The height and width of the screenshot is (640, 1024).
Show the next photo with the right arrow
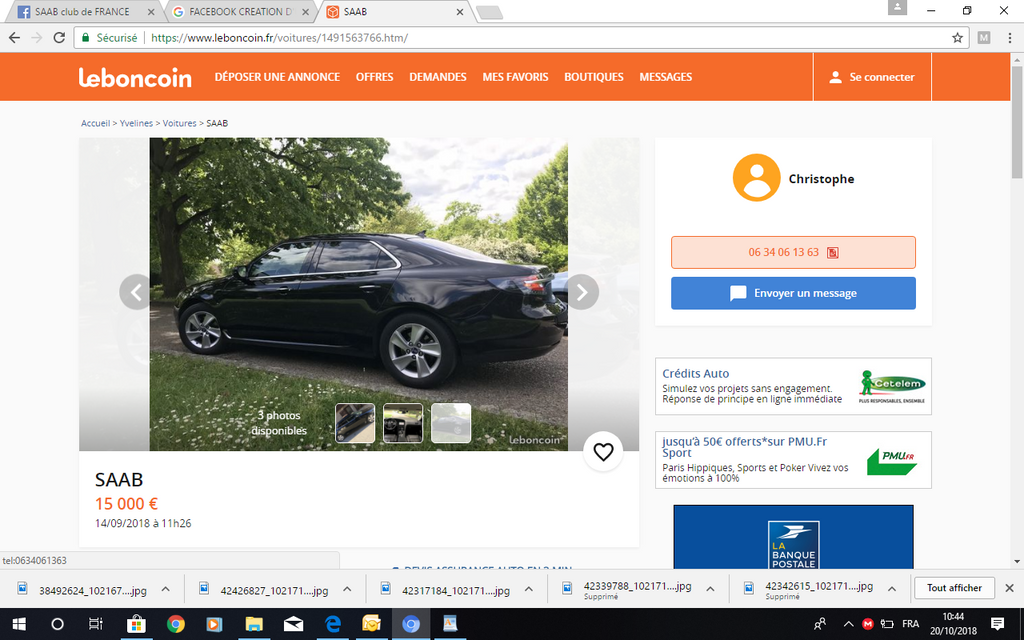(581, 292)
